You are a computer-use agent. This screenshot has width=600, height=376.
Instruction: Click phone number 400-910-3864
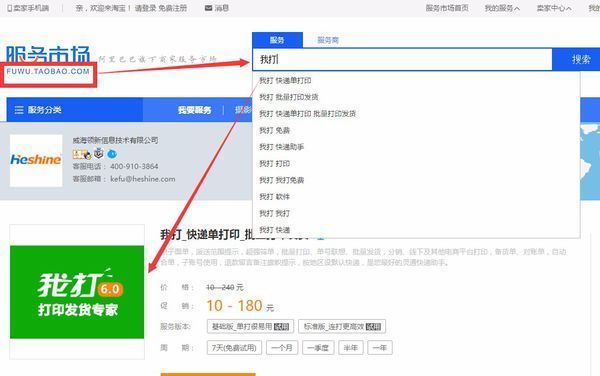click(x=134, y=166)
